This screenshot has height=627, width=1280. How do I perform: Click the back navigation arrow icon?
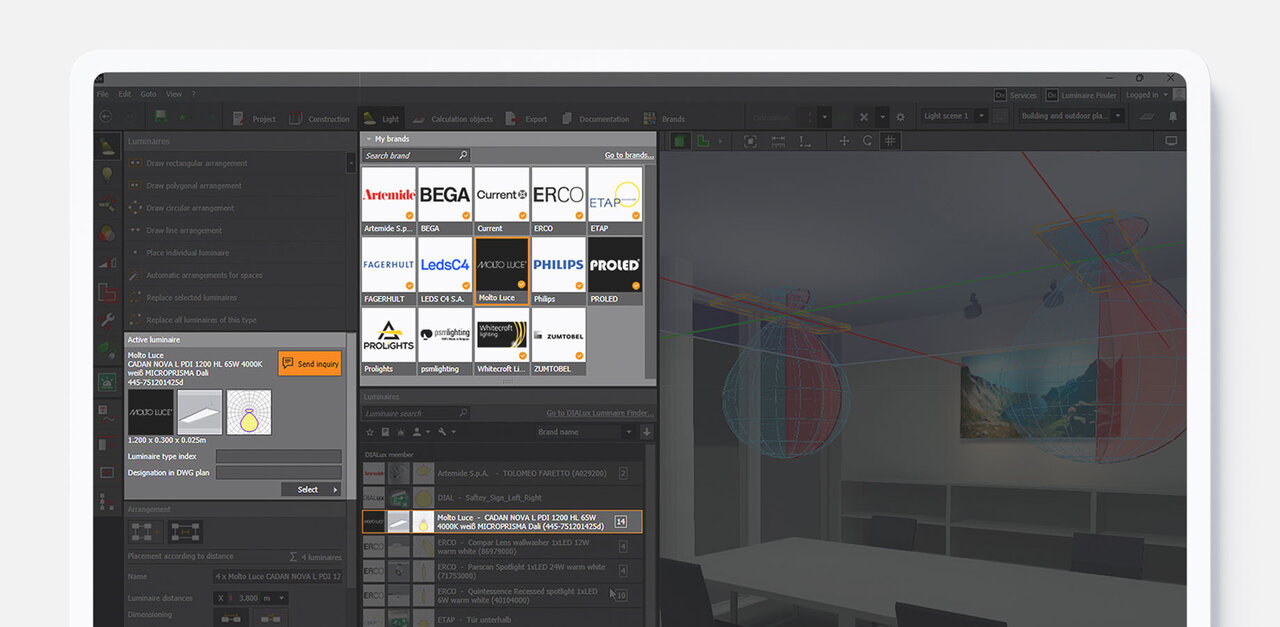click(106, 117)
